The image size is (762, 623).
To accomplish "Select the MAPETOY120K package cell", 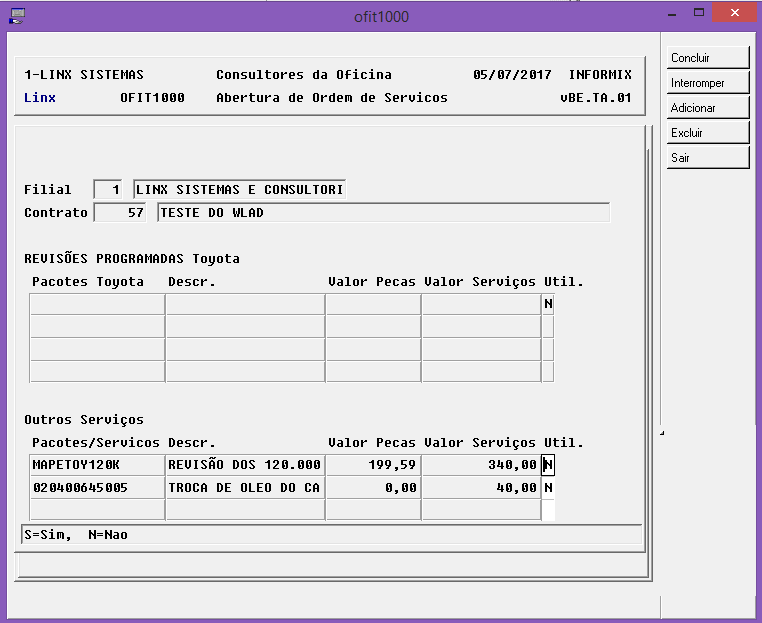I will (x=97, y=465).
